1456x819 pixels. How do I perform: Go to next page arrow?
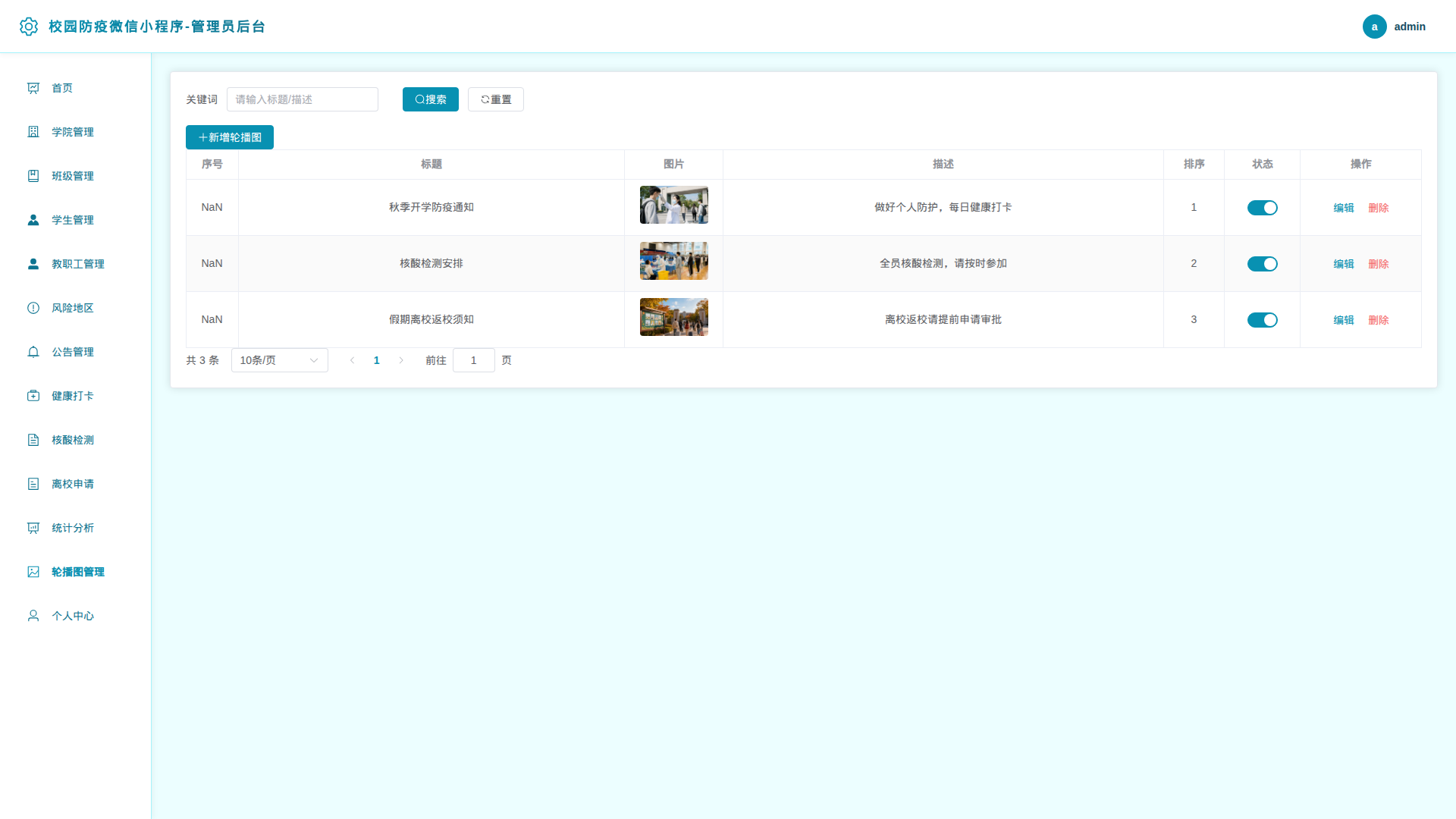[401, 360]
